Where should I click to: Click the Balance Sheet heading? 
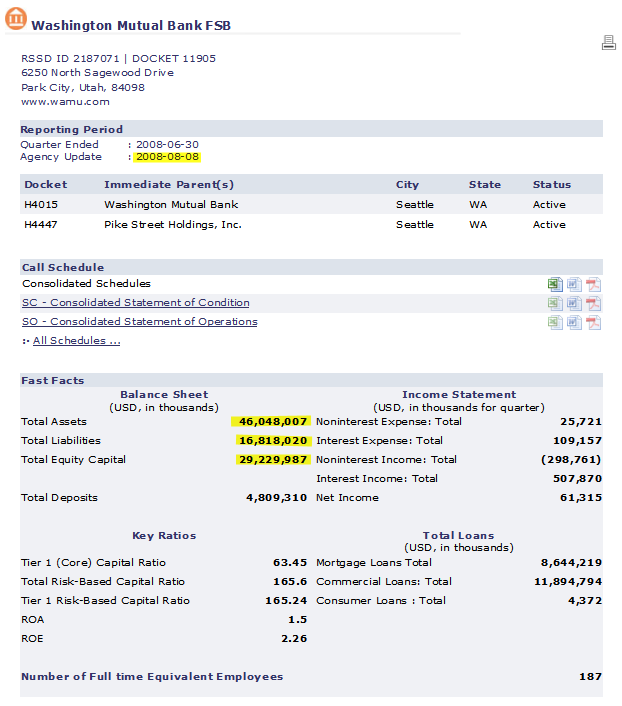pyautogui.click(x=164, y=394)
